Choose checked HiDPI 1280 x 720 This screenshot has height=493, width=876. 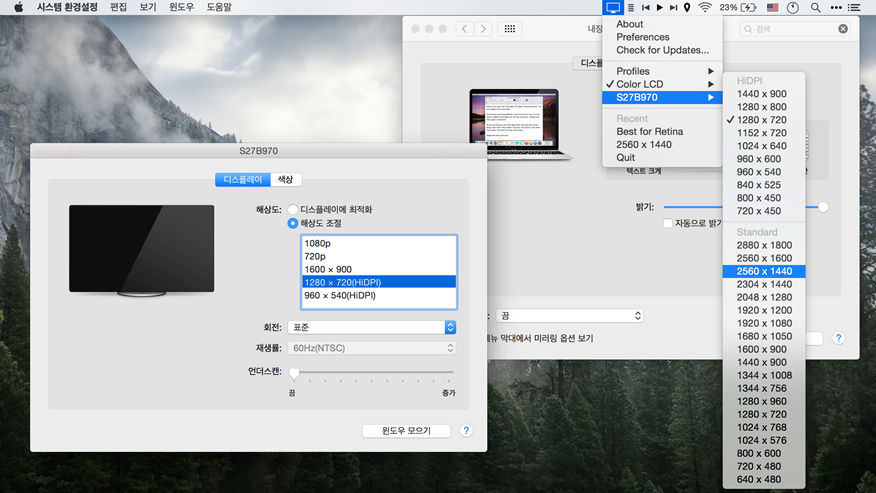click(764, 120)
